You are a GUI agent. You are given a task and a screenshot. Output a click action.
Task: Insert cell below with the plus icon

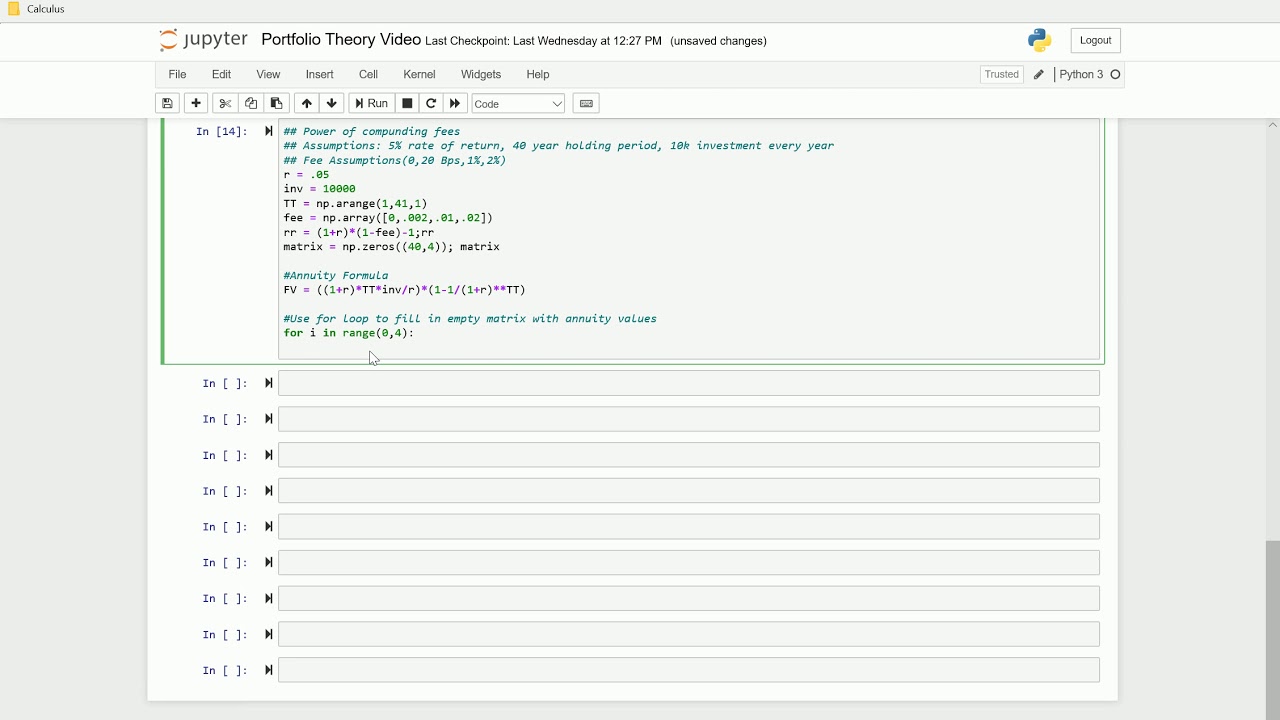[x=196, y=104]
